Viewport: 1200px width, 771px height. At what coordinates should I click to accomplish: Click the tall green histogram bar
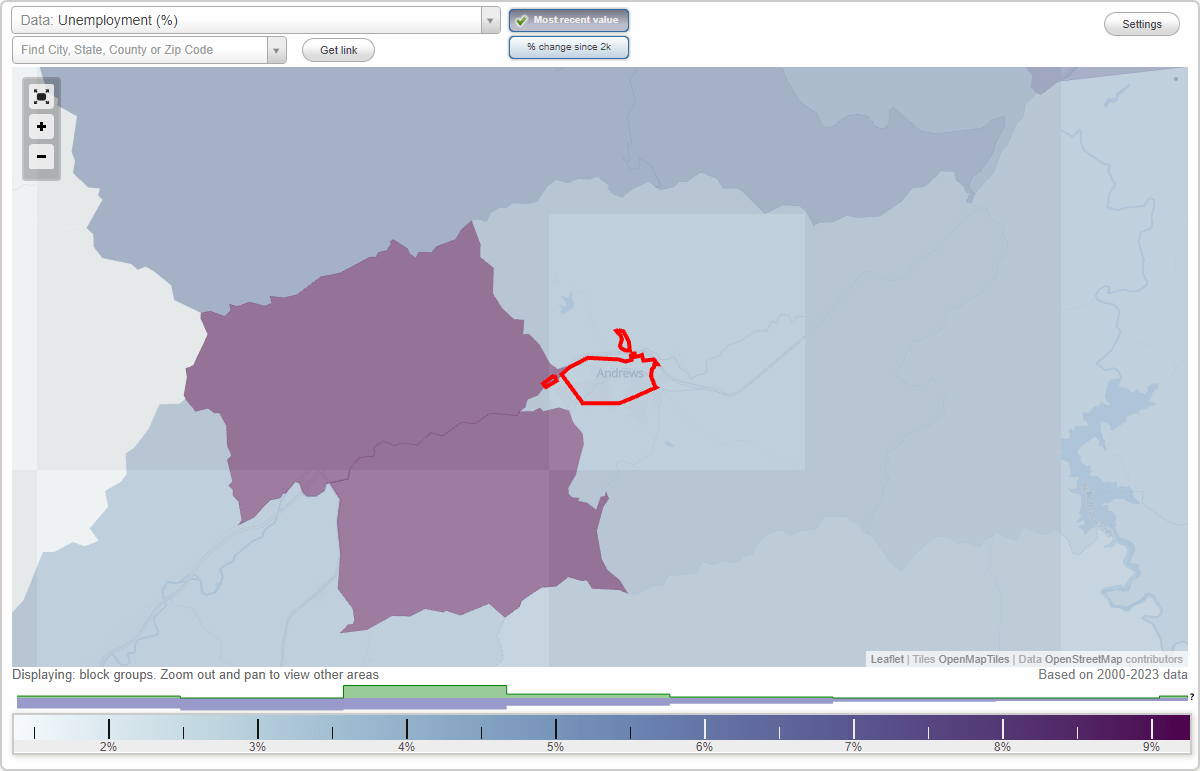pyautogui.click(x=425, y=691)
